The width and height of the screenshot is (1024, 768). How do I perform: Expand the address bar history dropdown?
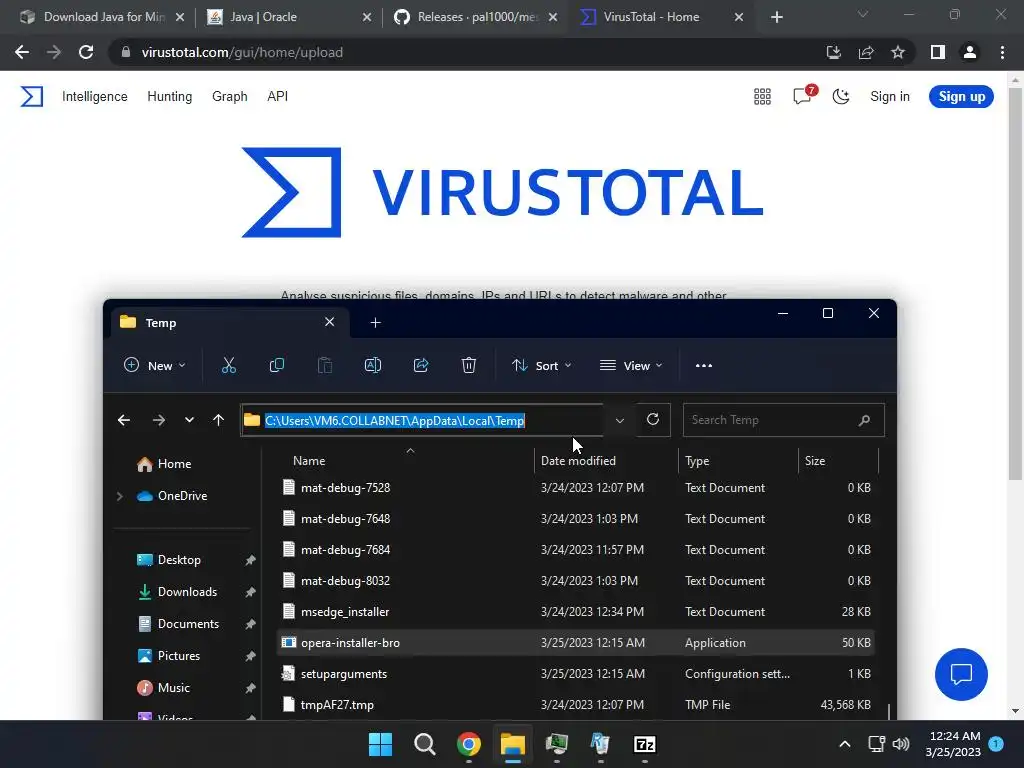click(620, 420)
